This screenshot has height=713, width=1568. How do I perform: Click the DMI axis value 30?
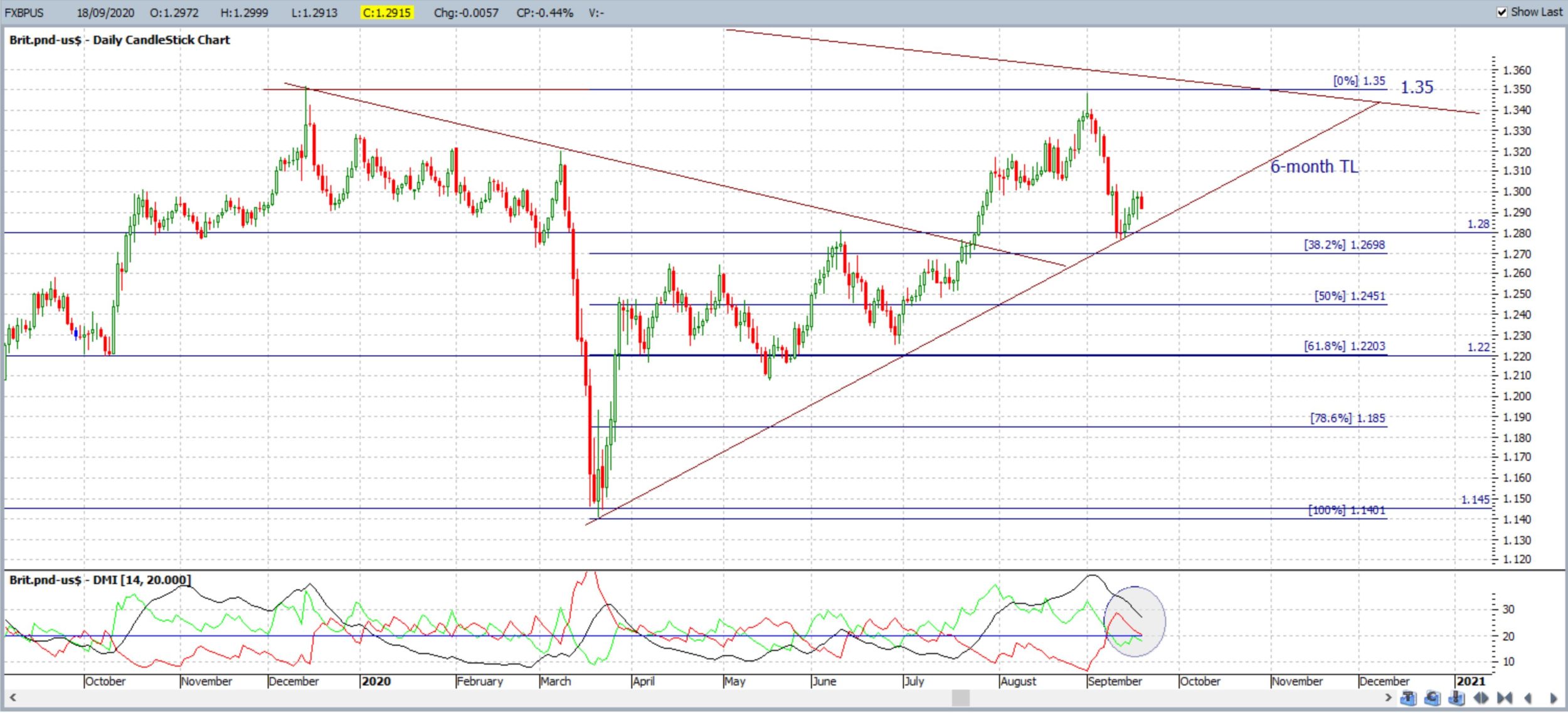(x=1508, y=610)
